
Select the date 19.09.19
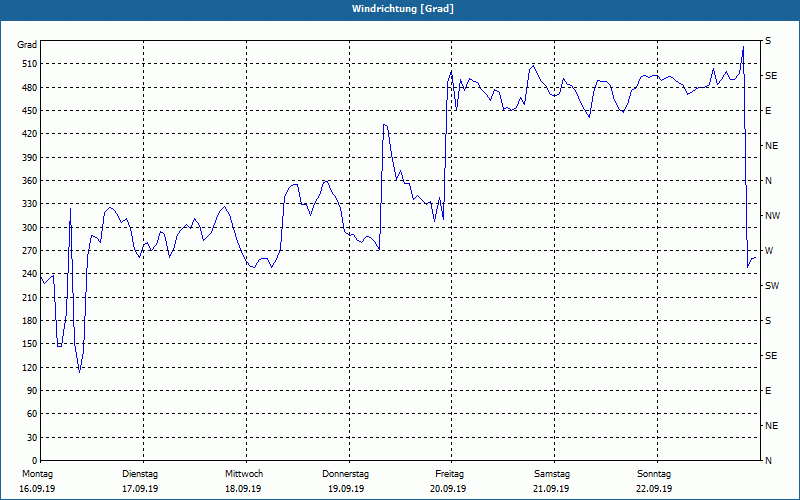click(x=346, y=489)
